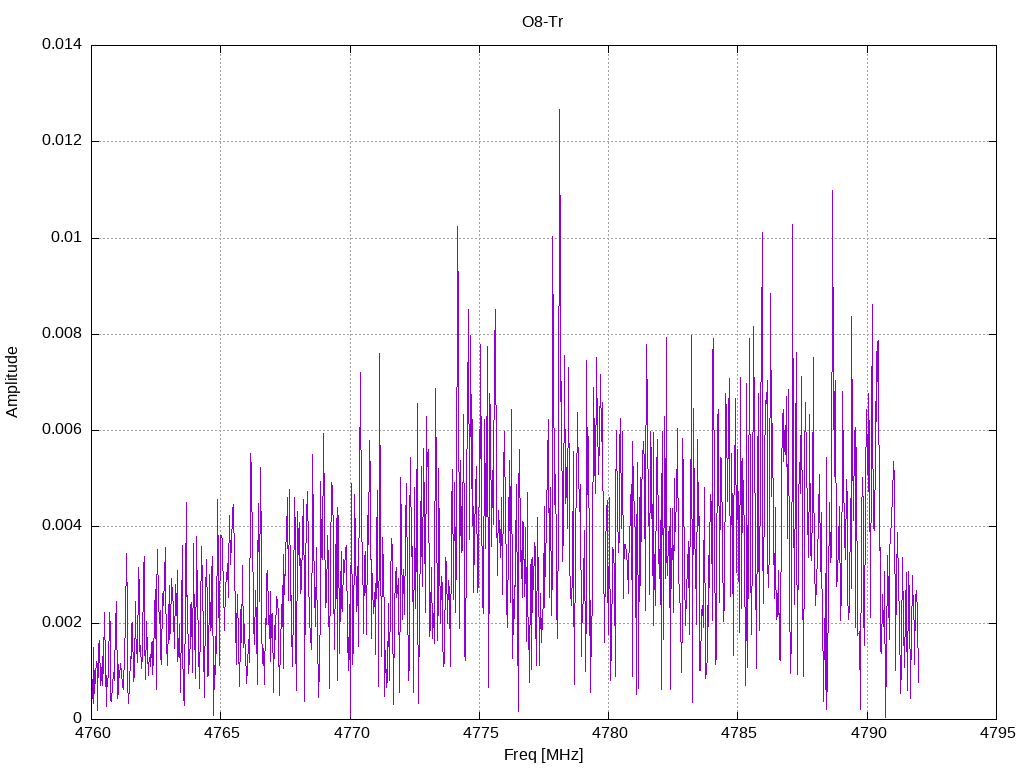Select the plot title O8-Tr
The height and width of the screenshot is (768, 1024).
click(x=542, y=22)
